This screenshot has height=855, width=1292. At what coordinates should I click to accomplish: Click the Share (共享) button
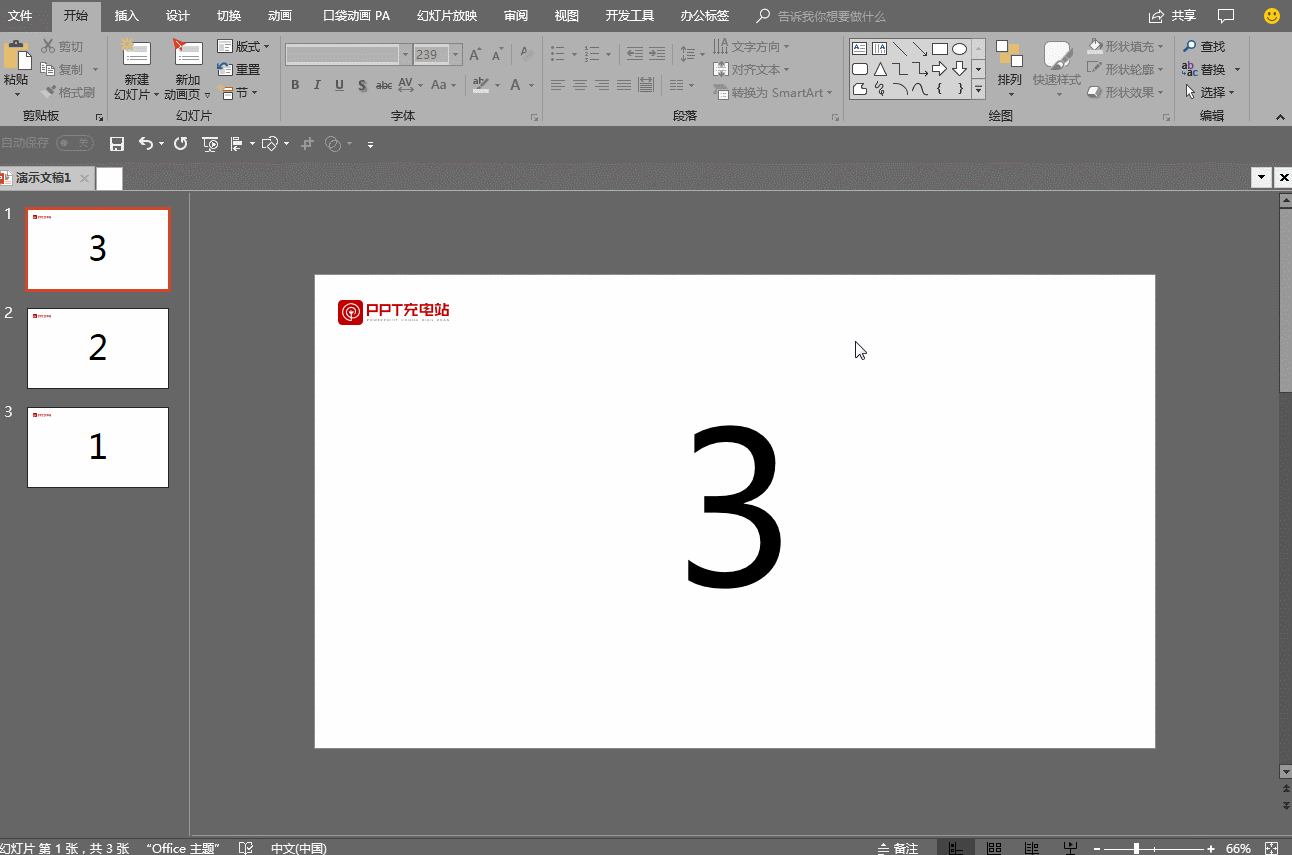(1172, 16)
